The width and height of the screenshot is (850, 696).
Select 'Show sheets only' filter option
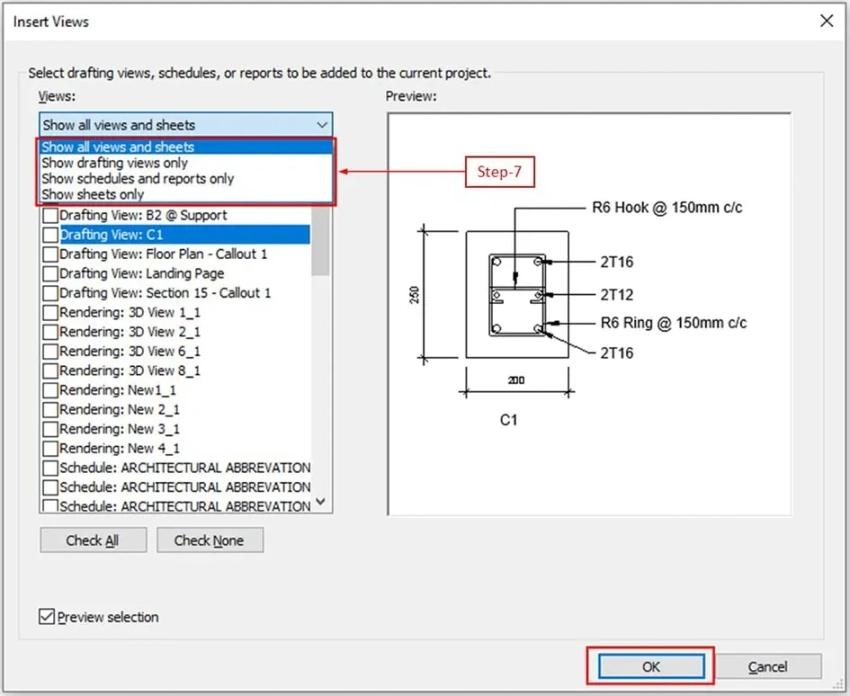tap(92, 194)
